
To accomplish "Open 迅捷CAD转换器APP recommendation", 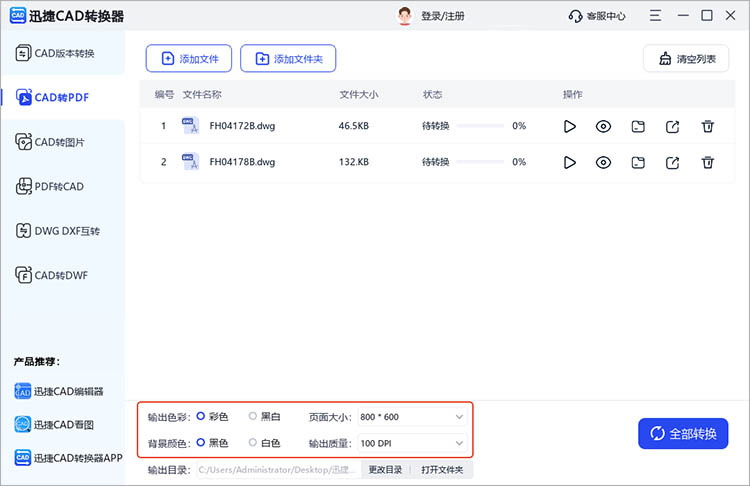I will coord(68,458).
